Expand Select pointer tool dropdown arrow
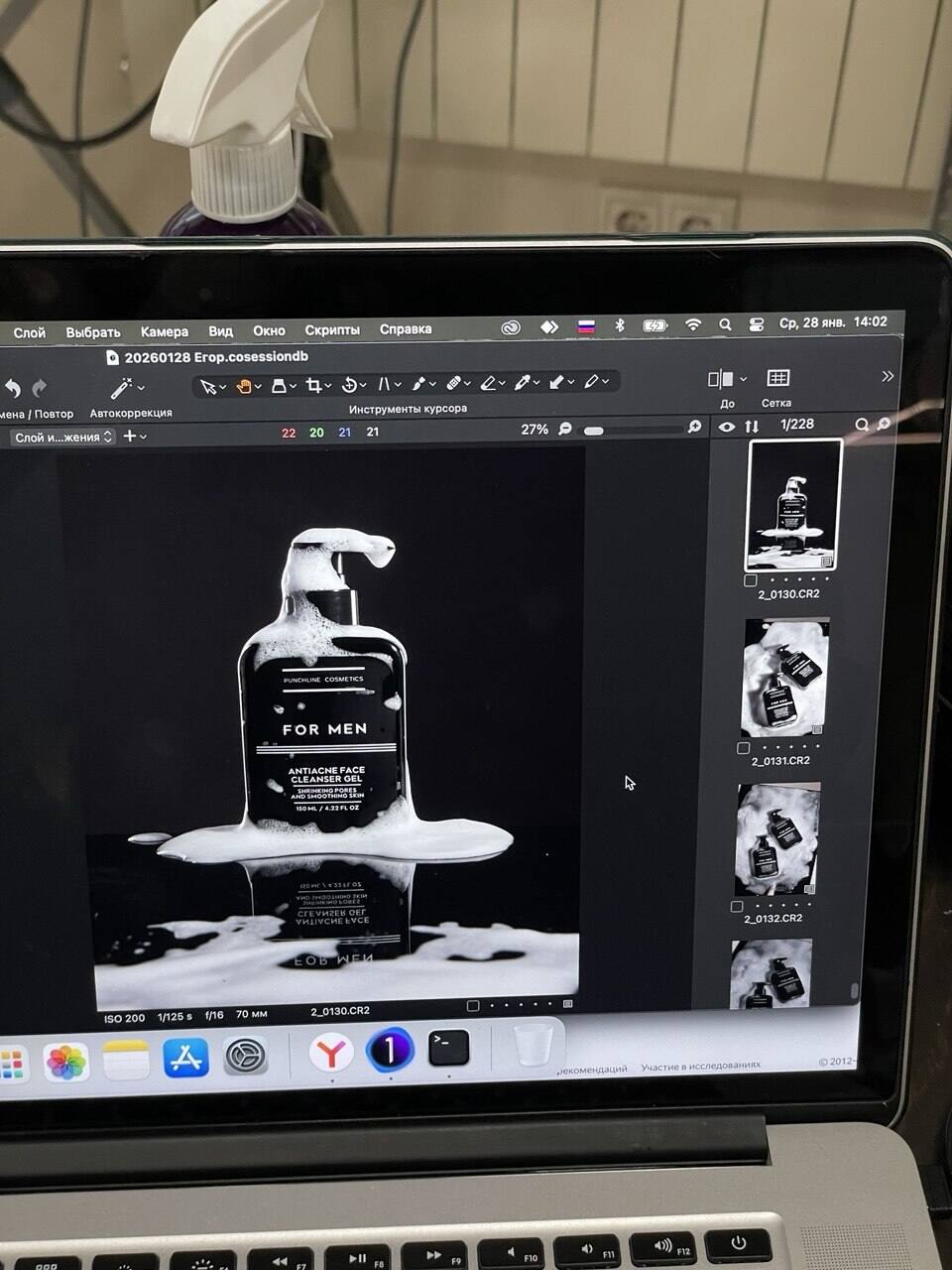Viewport: 952px width, 1270px height. [222, 387]
